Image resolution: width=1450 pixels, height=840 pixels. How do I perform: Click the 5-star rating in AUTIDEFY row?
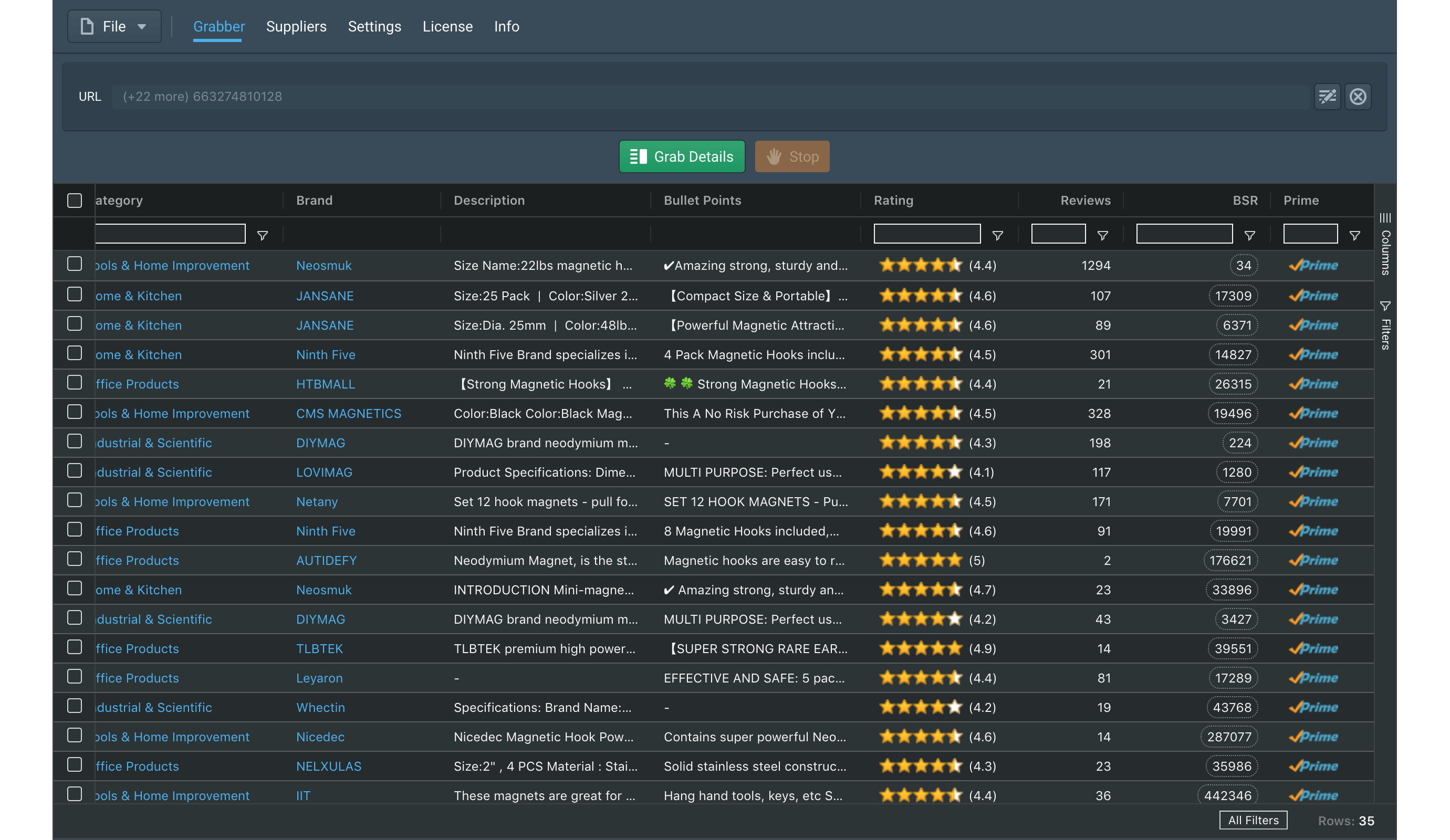[932, 560]
